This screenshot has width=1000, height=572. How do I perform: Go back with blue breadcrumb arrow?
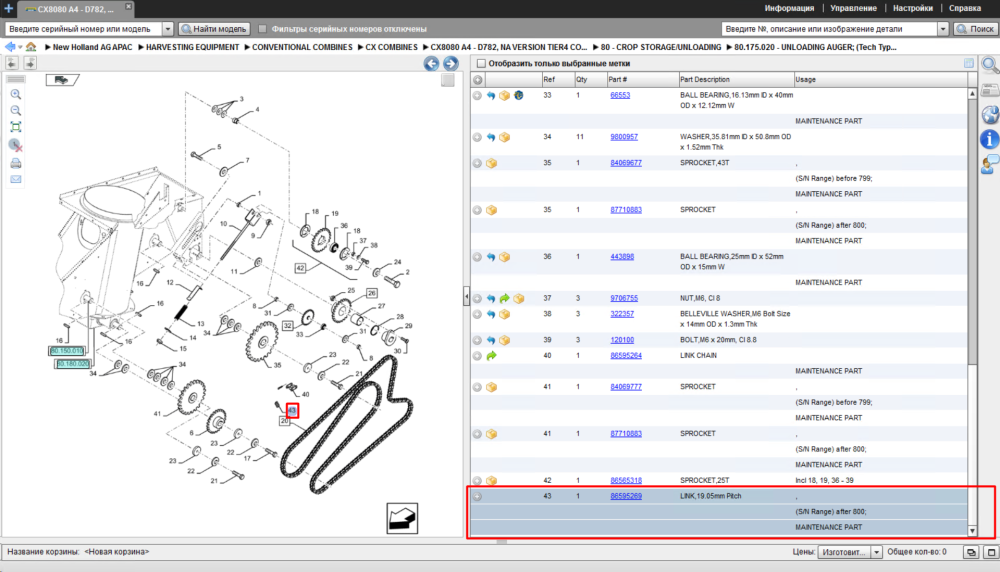(x=10, y=47)
